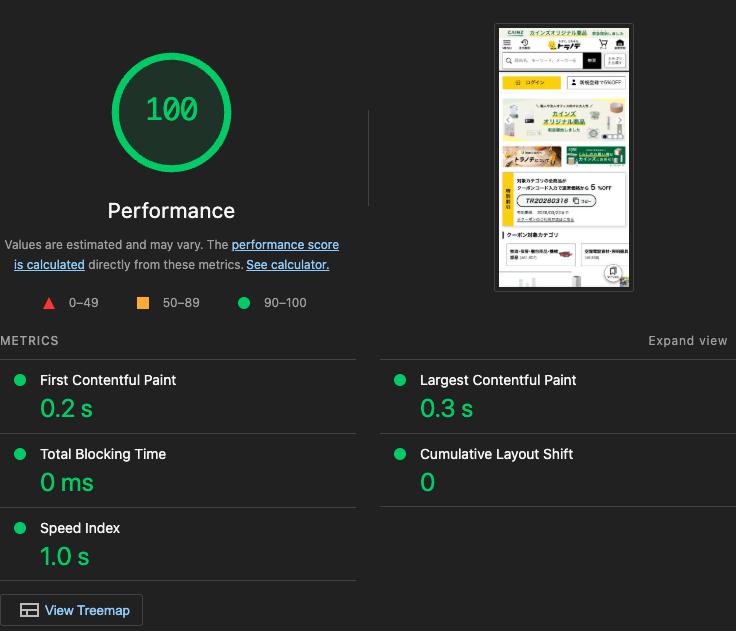Viewport: 736px width, 631px height.
Task: Click the green circle 90–100 legend icon
Action: (x=244, y=303)
